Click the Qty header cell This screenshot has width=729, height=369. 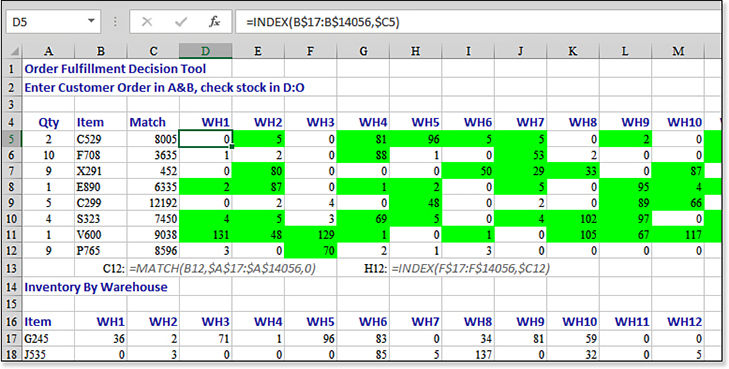pyautogui.click(x=48, y=122)
